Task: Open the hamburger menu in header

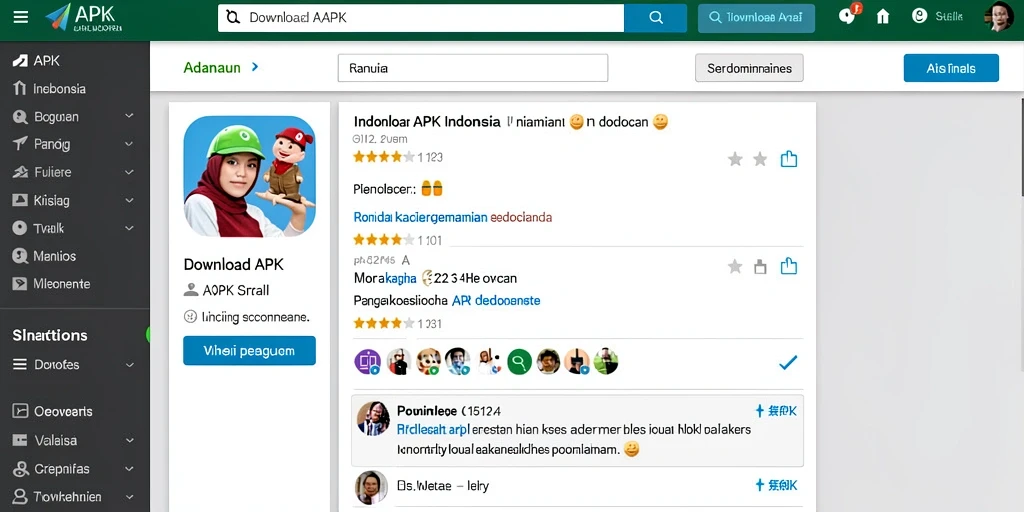Action: [21, 18]
